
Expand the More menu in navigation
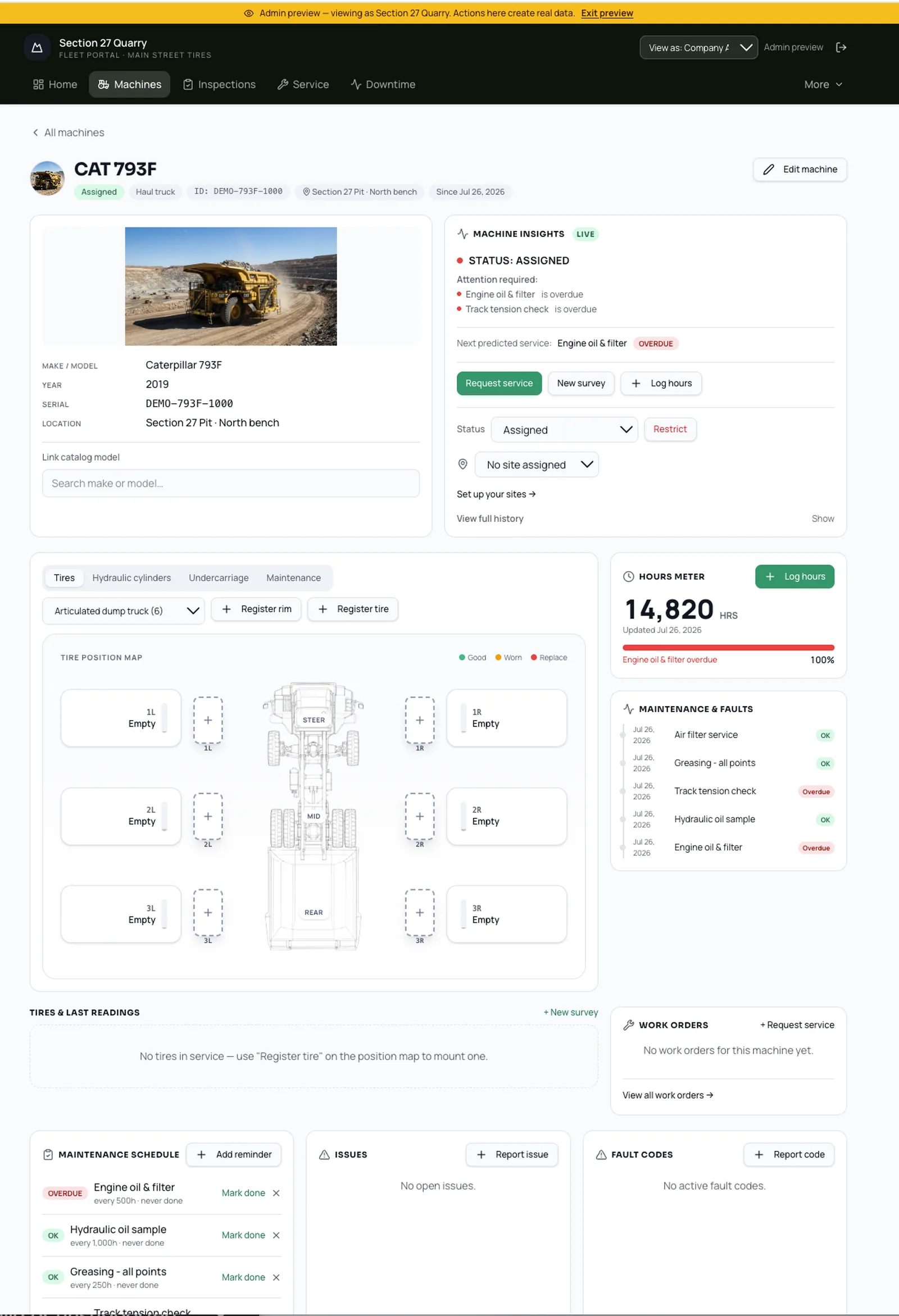(823, 84)
